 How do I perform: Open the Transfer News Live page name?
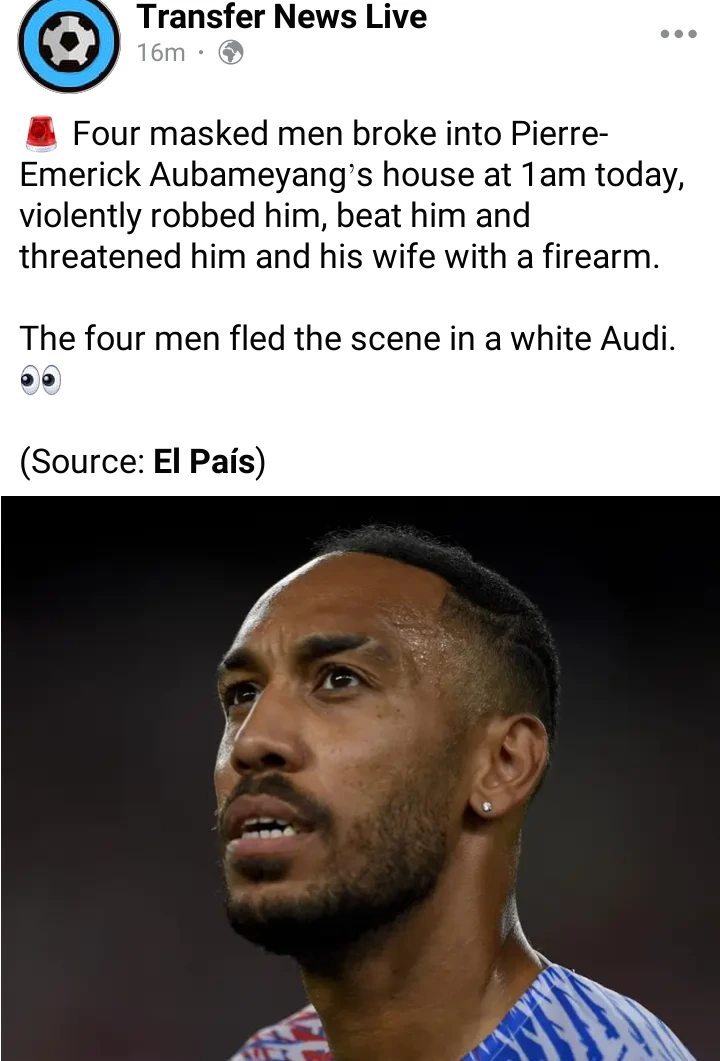(x=282, y=16)
